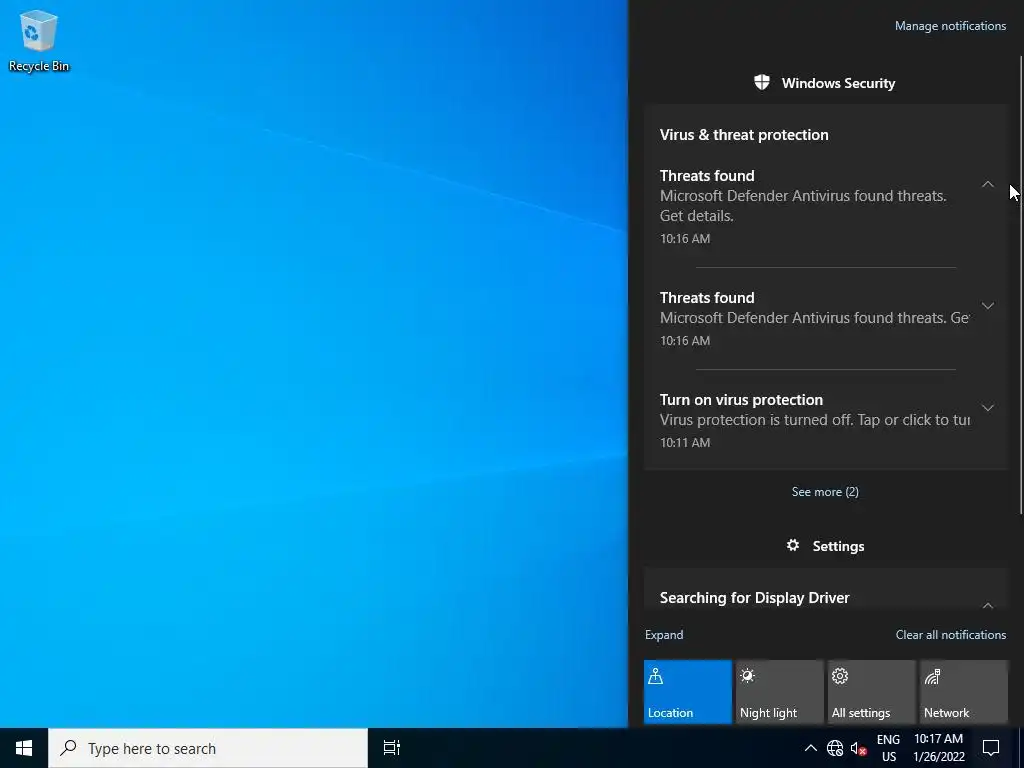Image resolution: width=1024 pixels, height=768 pixels.
Task: Open the Network quick action tile
Action: pos(964,692)
